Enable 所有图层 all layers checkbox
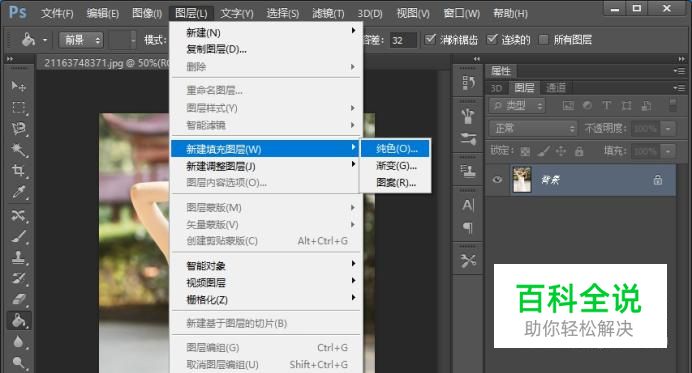 (544, 40)
